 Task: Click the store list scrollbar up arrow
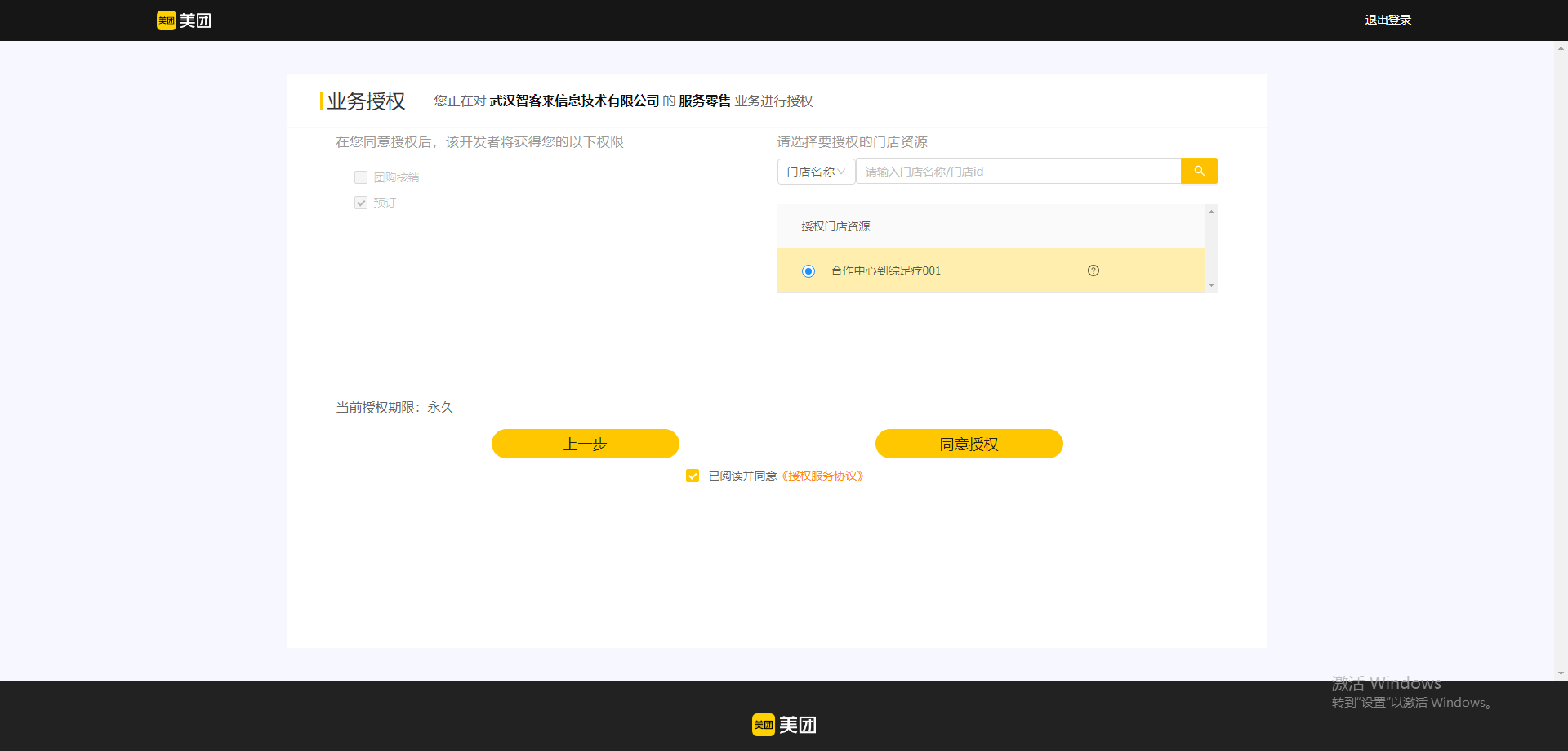tap(1211, 212)
